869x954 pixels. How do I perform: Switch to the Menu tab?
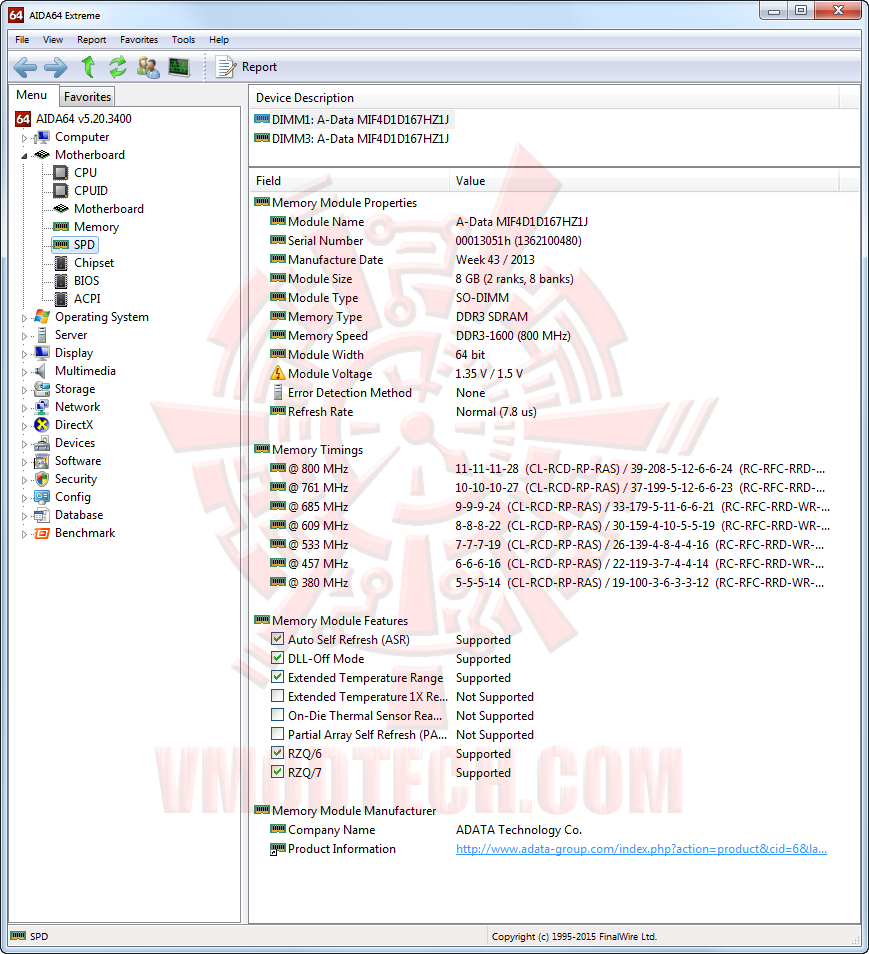pyautogui.click(x=32, y=95)
